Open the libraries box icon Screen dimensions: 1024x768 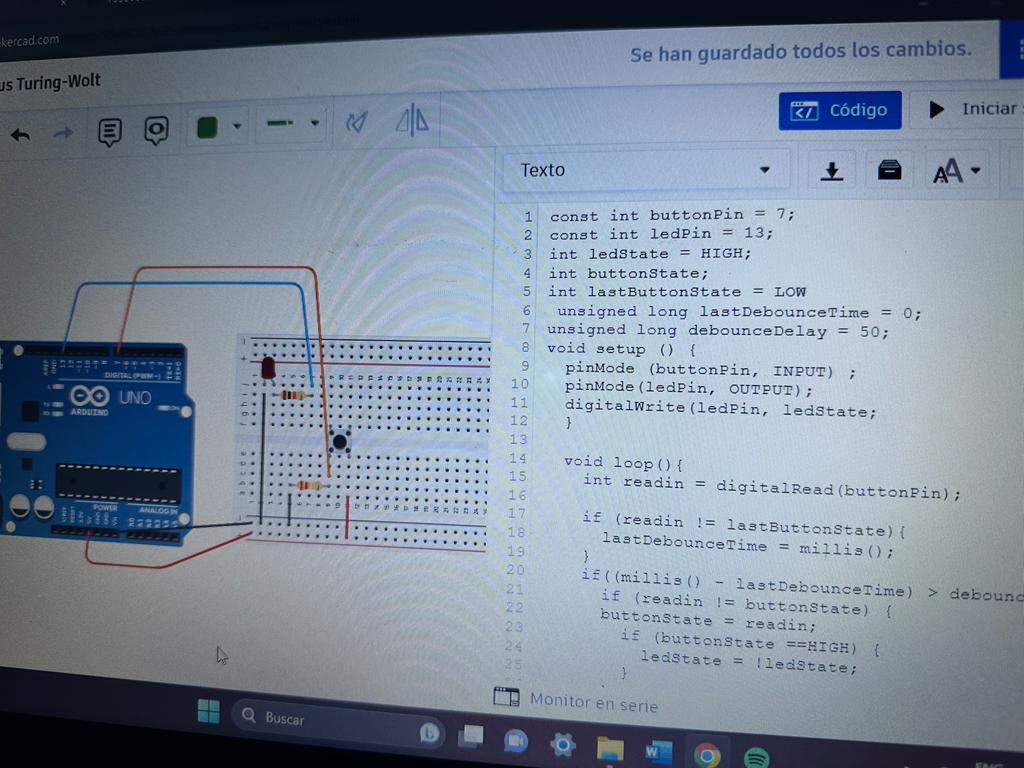tap(889, 171)
